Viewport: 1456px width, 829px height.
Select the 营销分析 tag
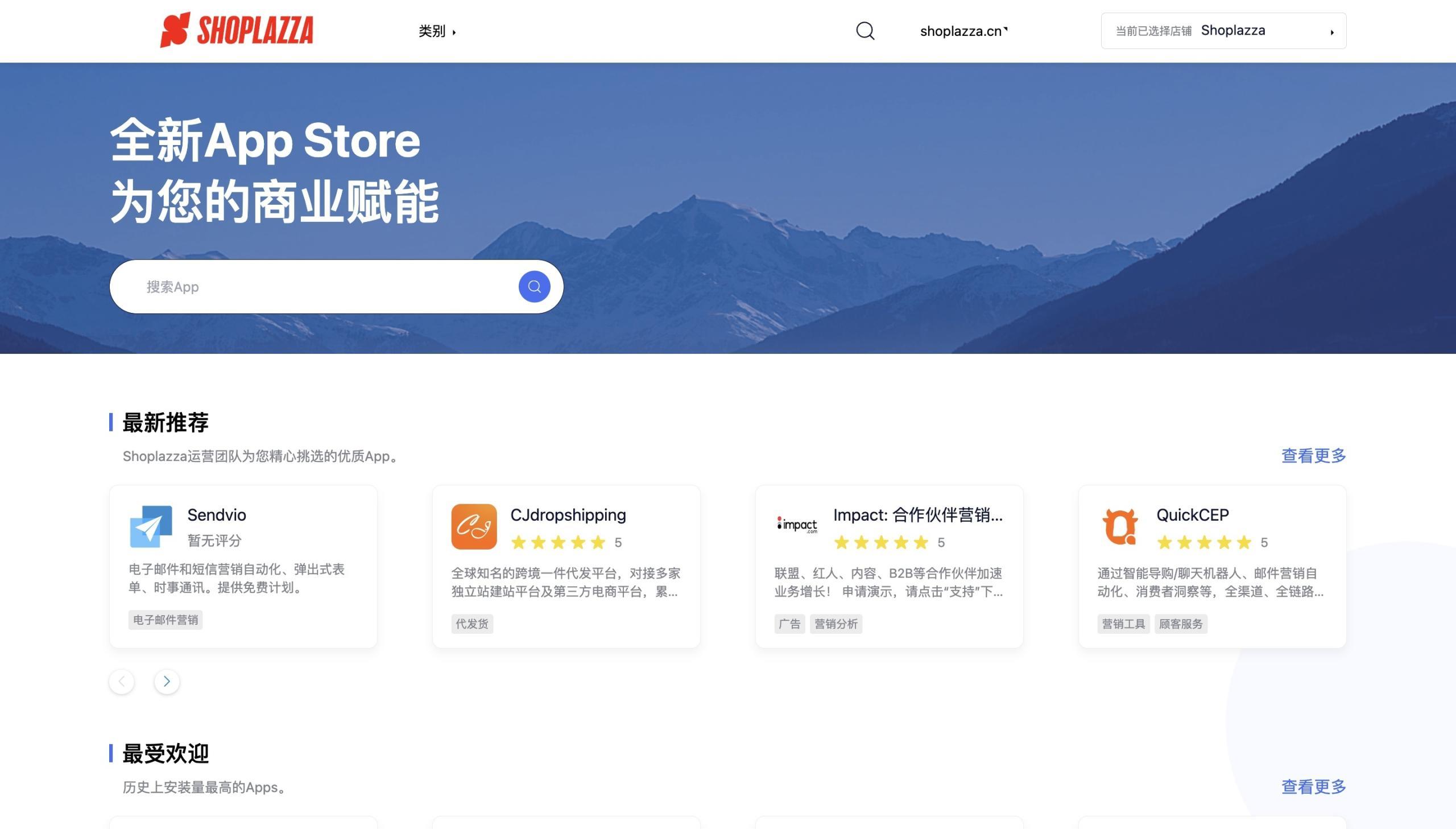coord(836,624)
